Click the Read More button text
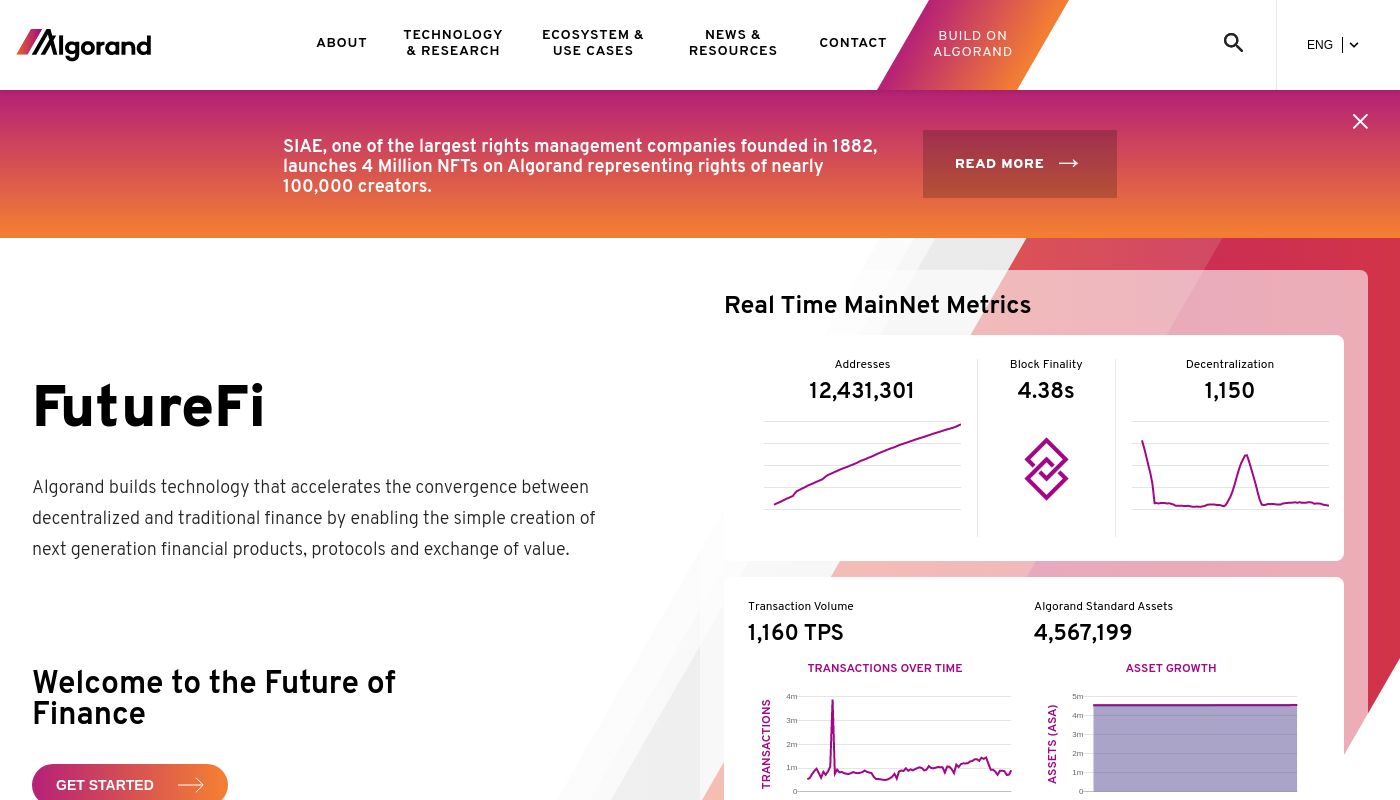This screenshot has width=1400, height=800. pos(999,164)
